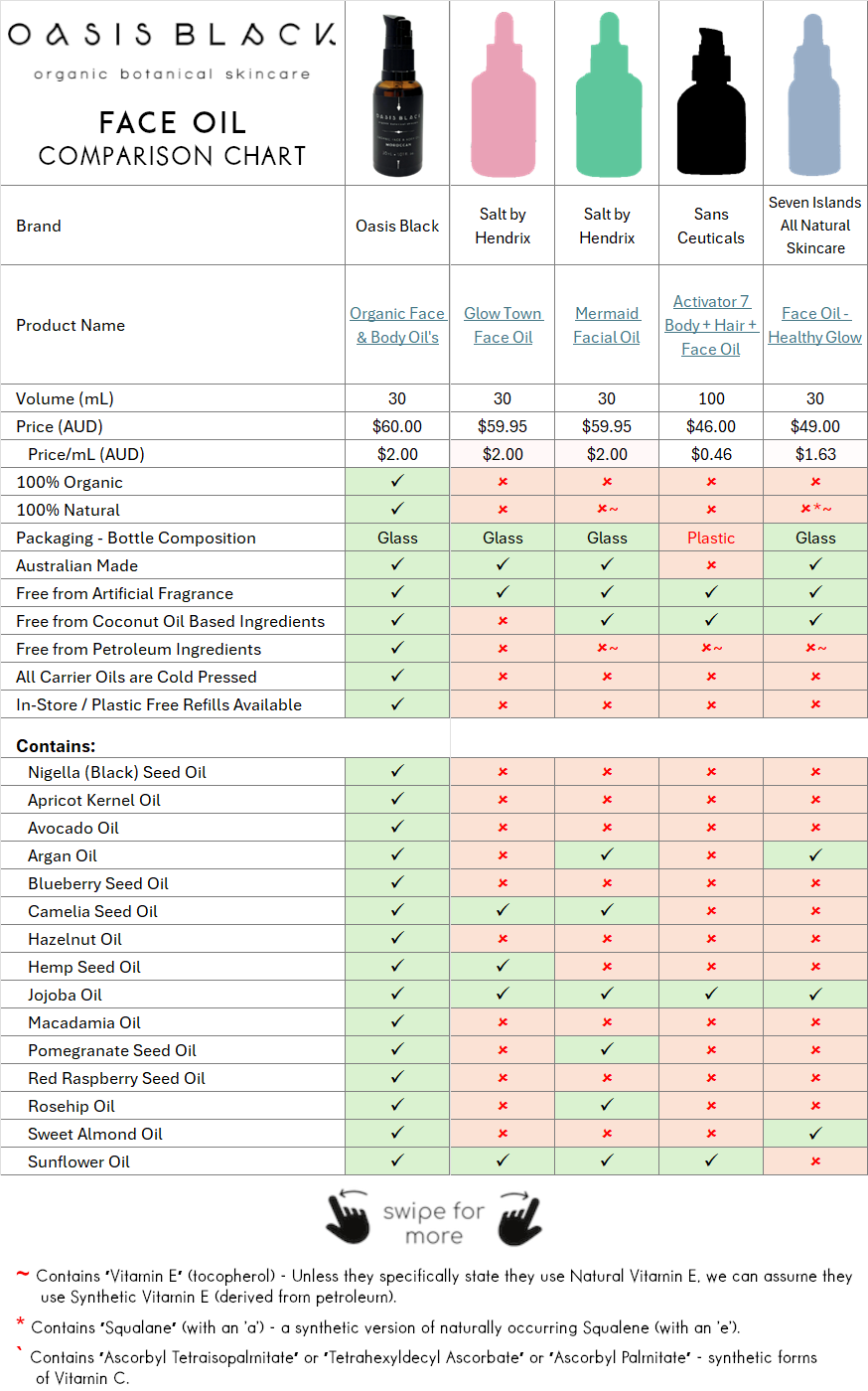
Task: Click the 'Free from Petroleum Ingredients' label
Action: pyautogui.click(x=138, y=649)
